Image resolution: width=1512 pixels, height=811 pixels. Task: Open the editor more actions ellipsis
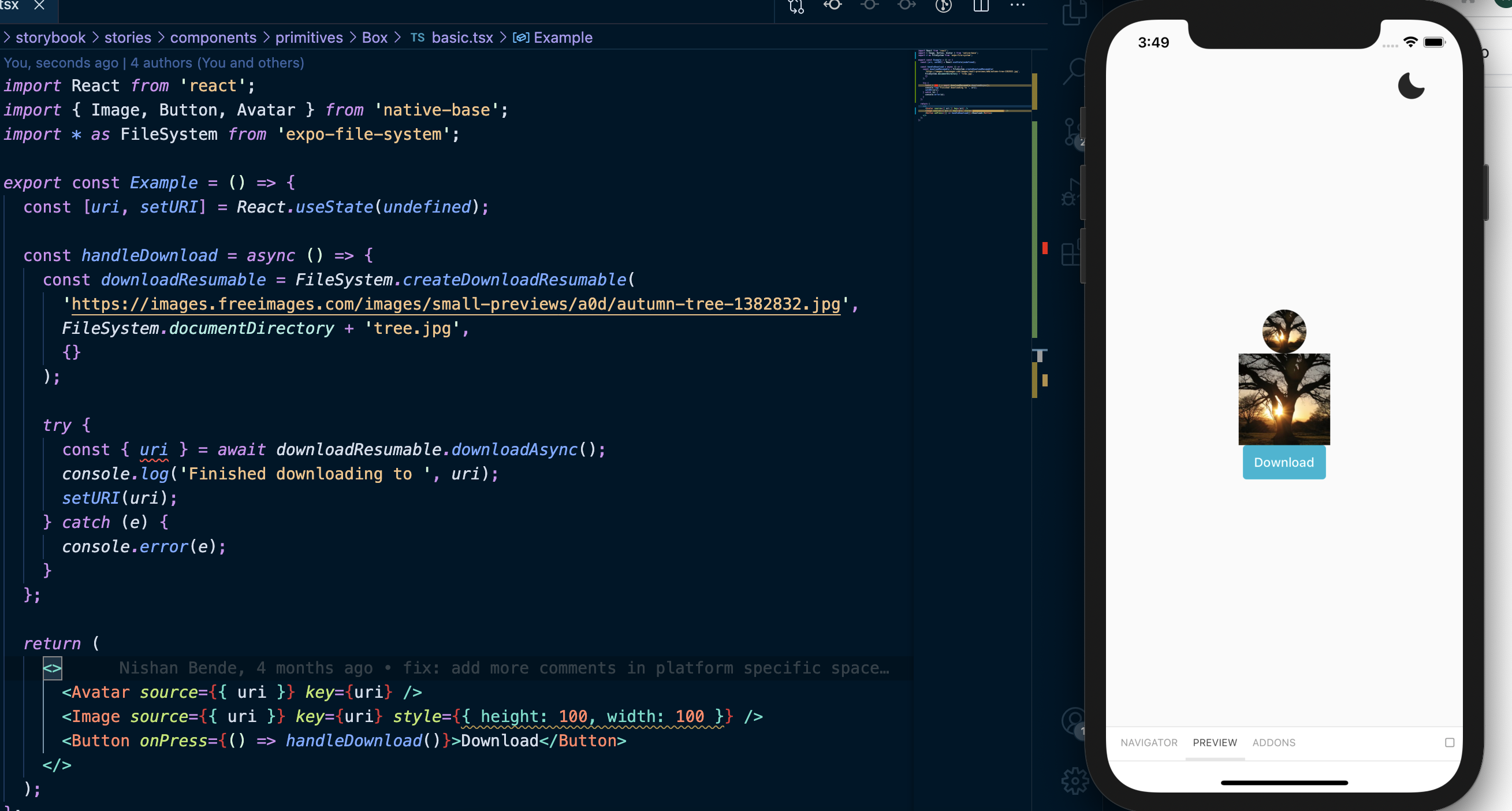1017,5
